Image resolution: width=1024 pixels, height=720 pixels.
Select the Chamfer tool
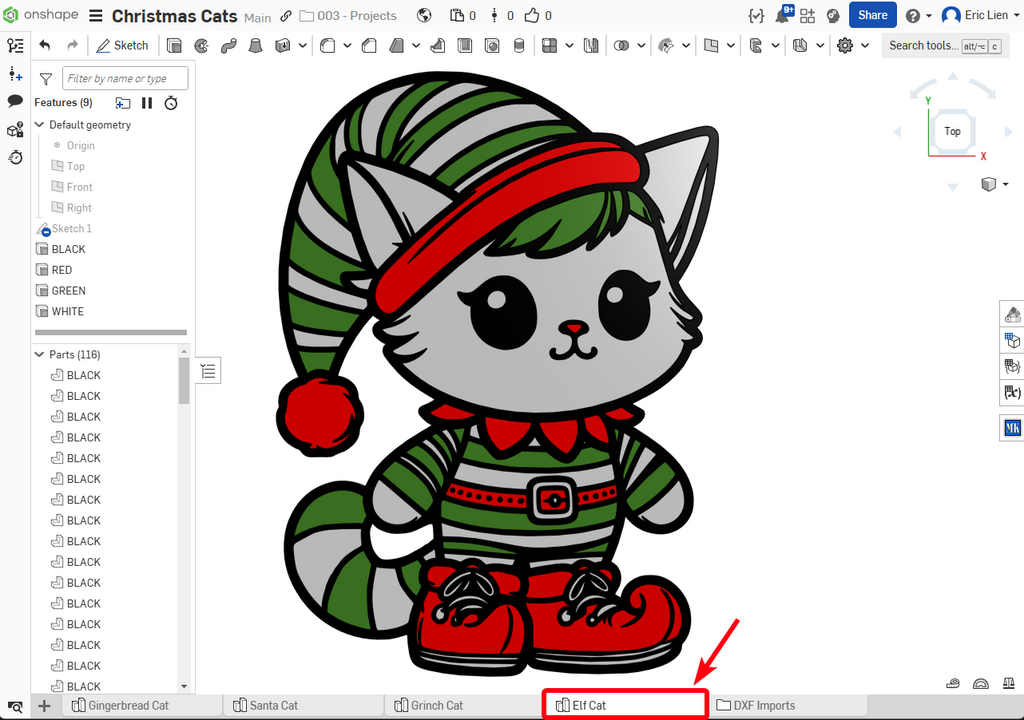(369, 46)
